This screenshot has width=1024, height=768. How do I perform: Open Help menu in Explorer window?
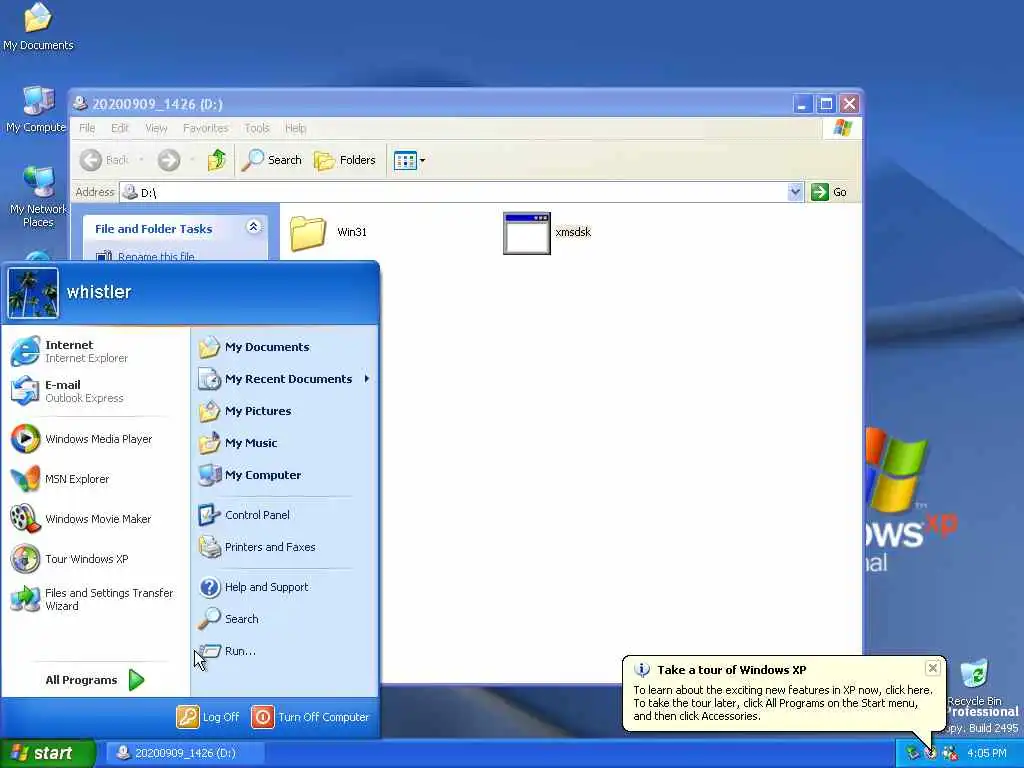click(295, 128)
